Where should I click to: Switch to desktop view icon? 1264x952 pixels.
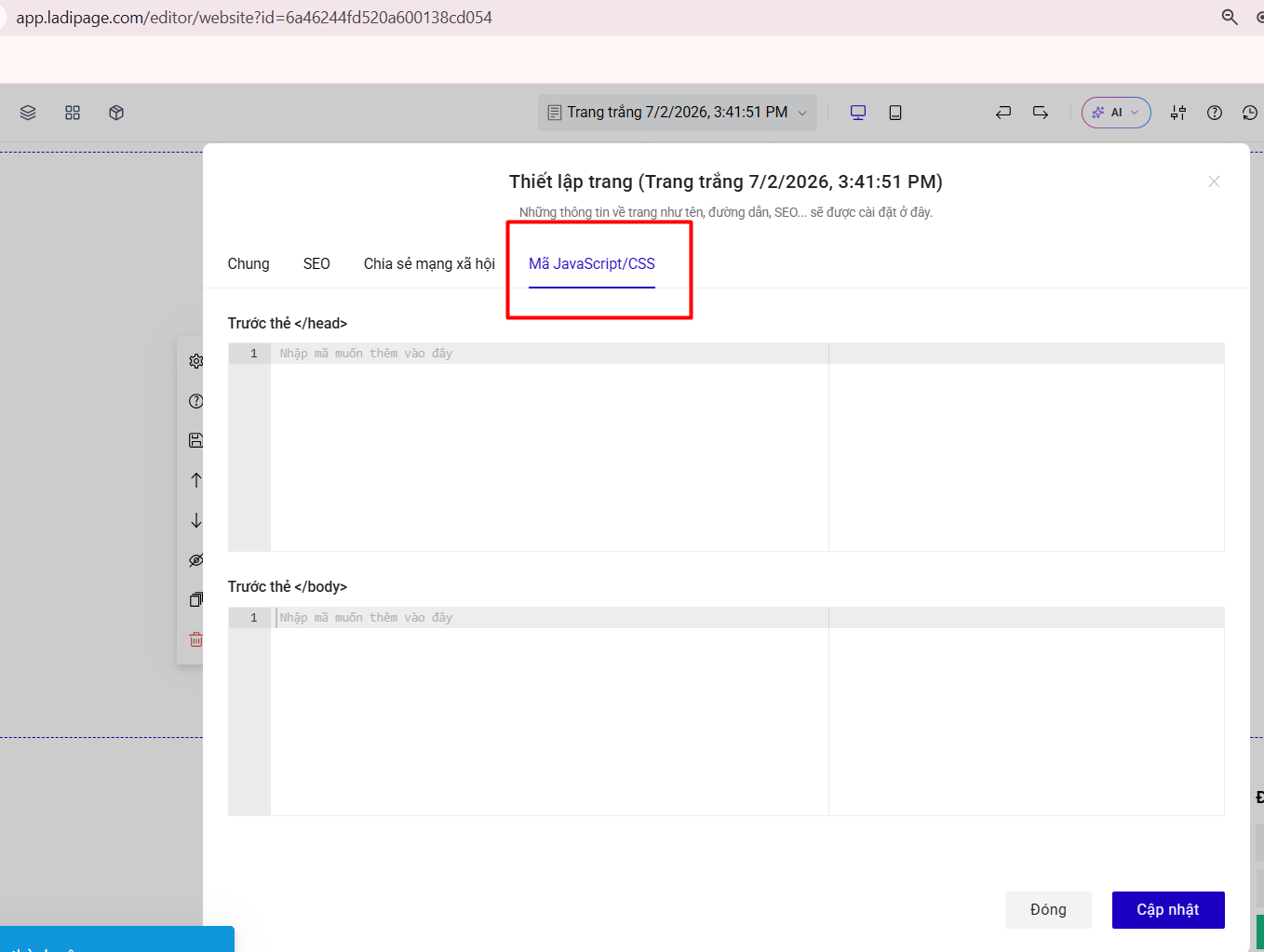click(858, 113)
